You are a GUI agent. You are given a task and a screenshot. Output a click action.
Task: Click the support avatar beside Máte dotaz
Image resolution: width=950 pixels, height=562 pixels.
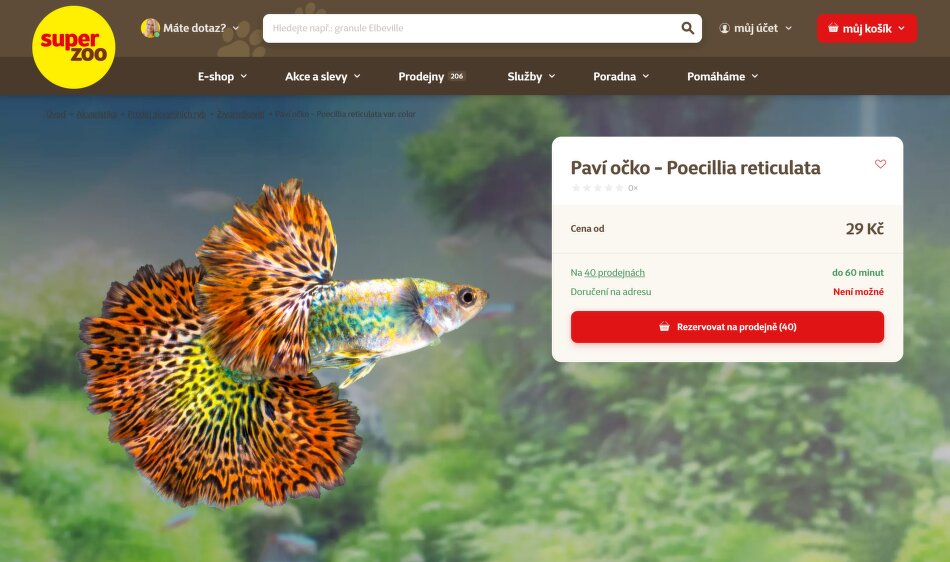[x=150, y=28]
